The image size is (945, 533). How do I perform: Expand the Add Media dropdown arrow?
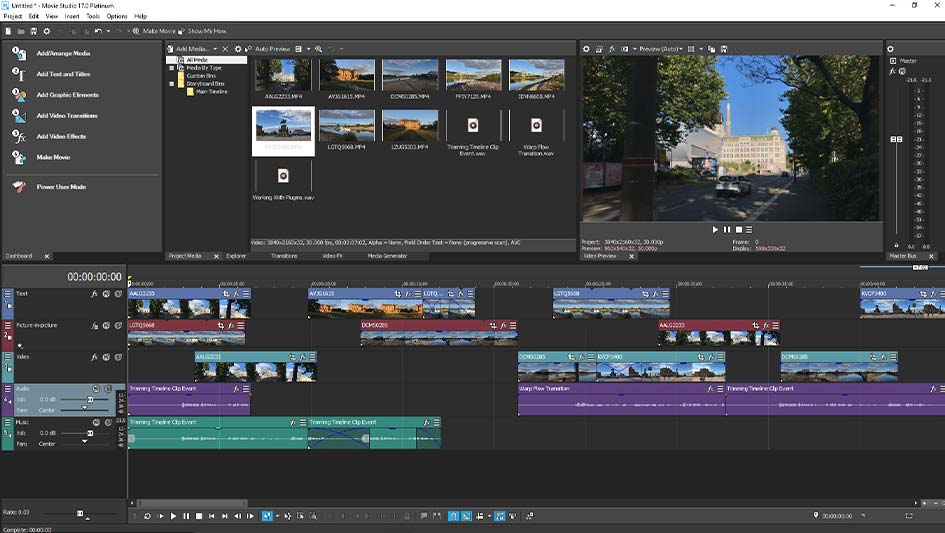point(215,49)
